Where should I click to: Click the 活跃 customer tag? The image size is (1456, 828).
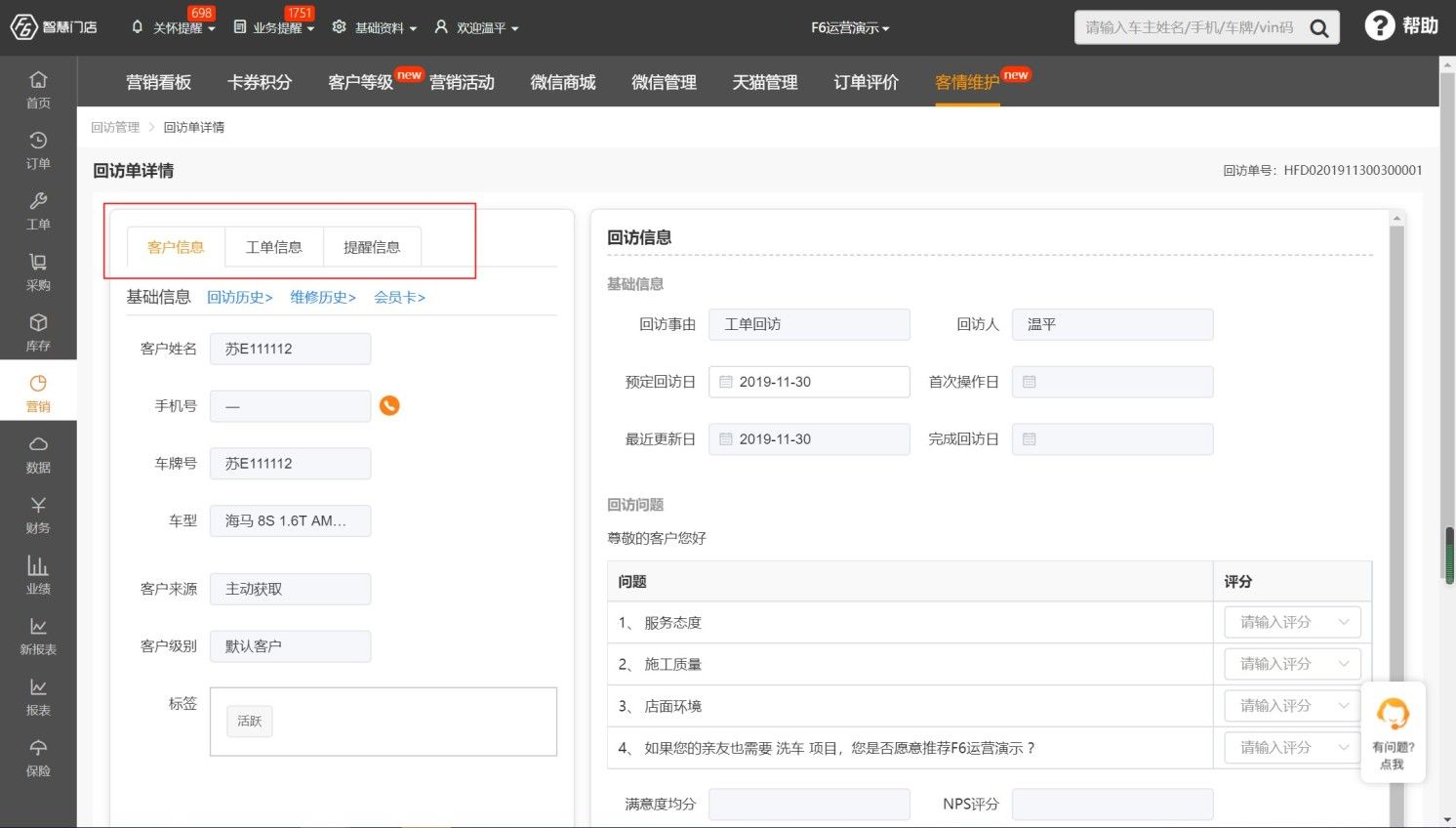(250, 721)
